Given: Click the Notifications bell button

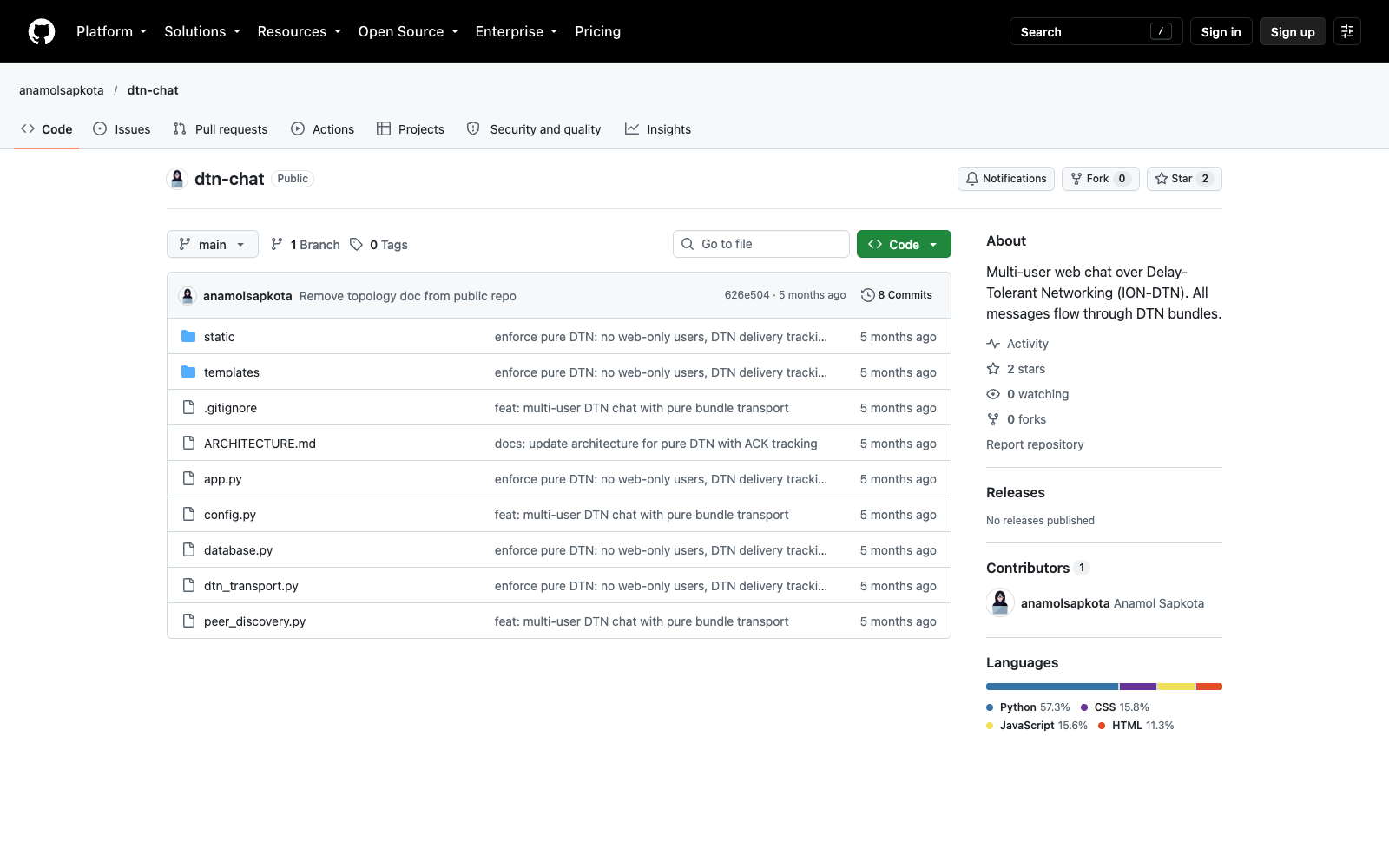Looking at the screenshot, I should 1006,179.
